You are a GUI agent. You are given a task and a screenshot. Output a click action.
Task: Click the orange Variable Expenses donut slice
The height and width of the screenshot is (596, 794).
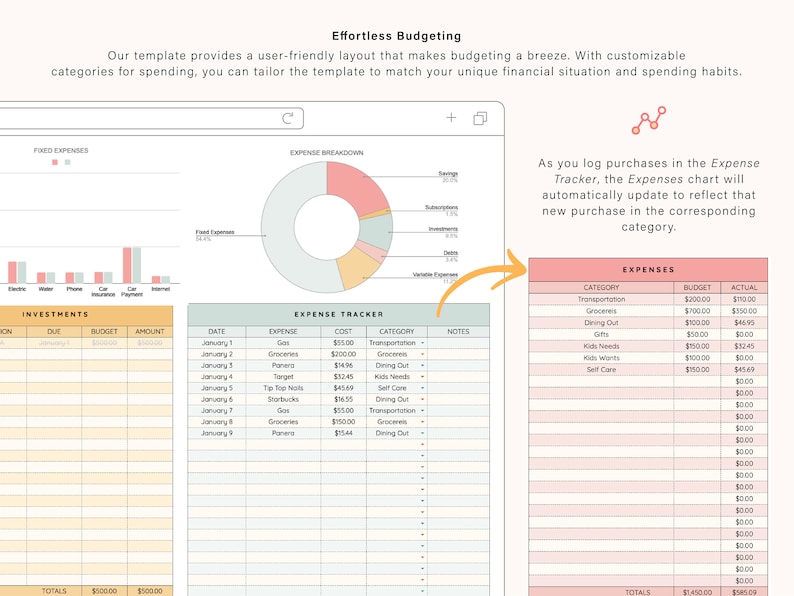[357, 267]
